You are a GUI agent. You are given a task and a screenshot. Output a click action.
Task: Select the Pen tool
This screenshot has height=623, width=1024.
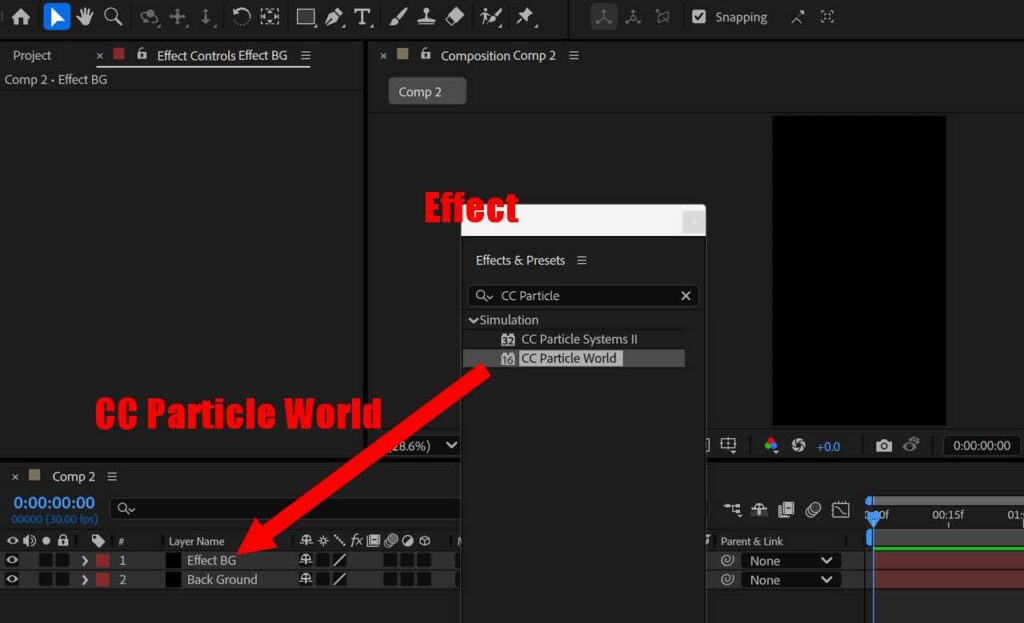(334, 17)
